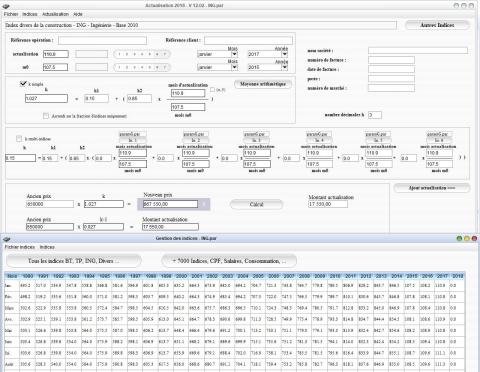Click the In. 4 button in the multi-indices row
Image resolution: width=480 pixels, height=372 pixels.
pos(319,140)
